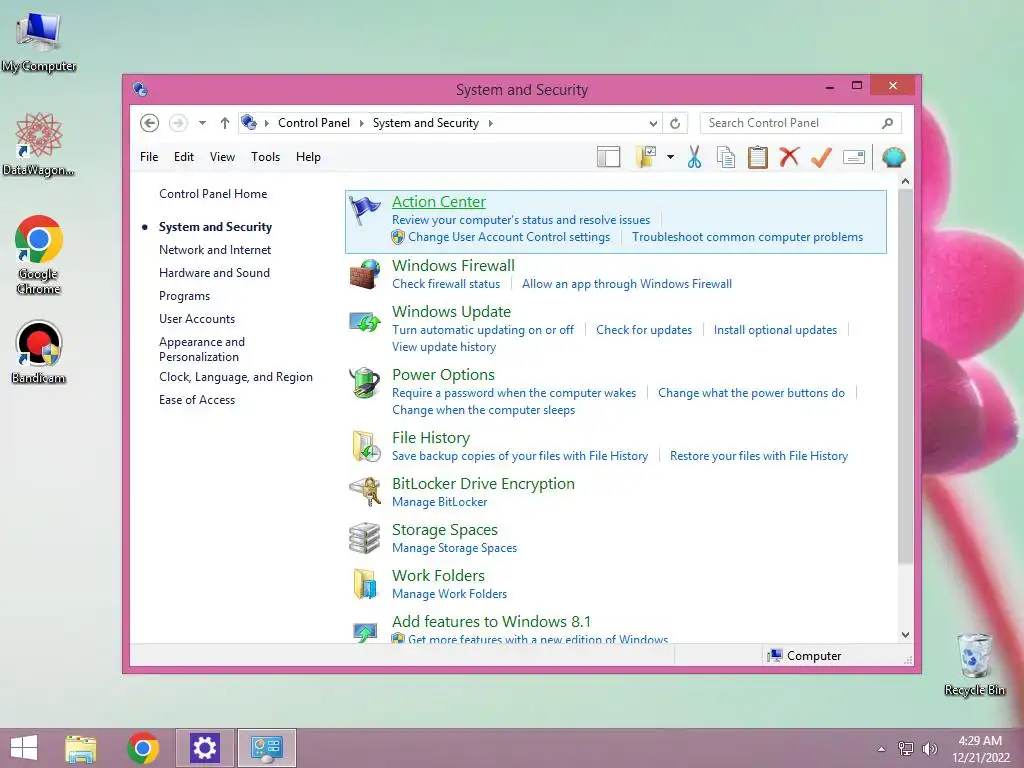The height and width of the screenshot is (768, 1024).
Task: Click the orange checkmark Properties toolbar icon
Action: (x=822, y=157)
